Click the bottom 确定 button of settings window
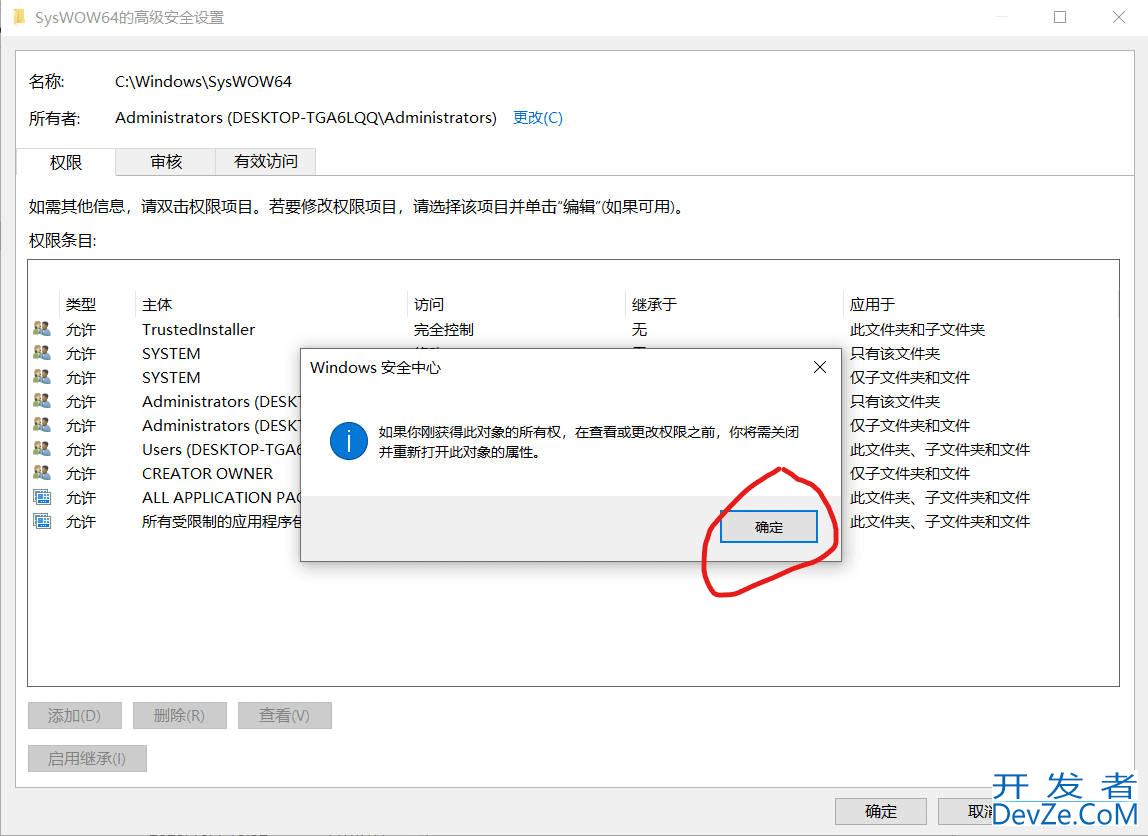The height and width of the screenshot is (836, 1148). 881,811
